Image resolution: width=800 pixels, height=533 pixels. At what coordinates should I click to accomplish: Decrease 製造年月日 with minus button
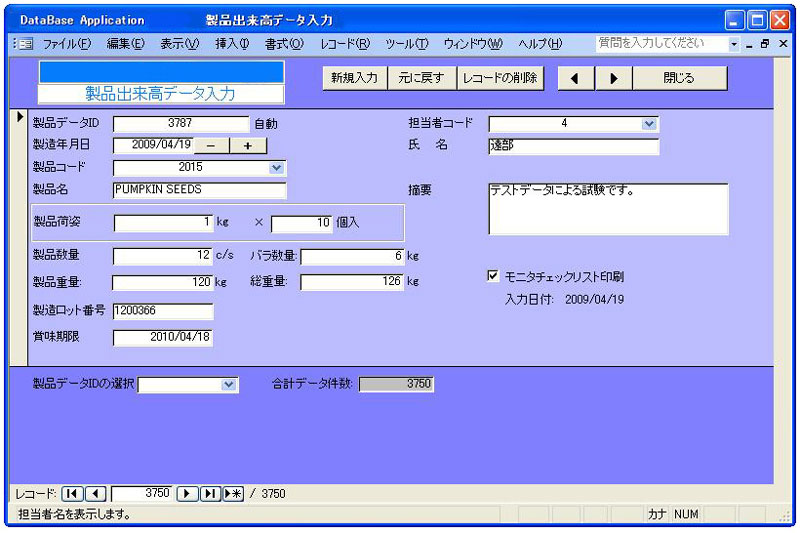click(x=211, y=145)
